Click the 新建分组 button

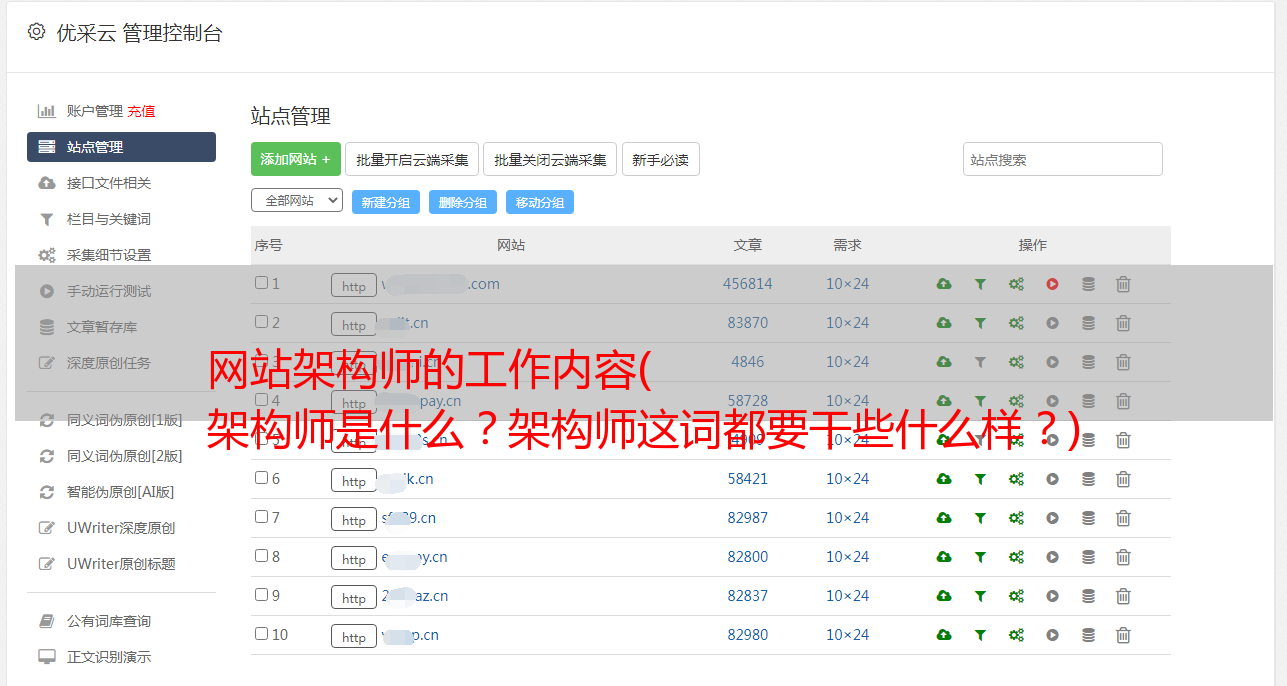pyautogui.click(x=386, y=202)
